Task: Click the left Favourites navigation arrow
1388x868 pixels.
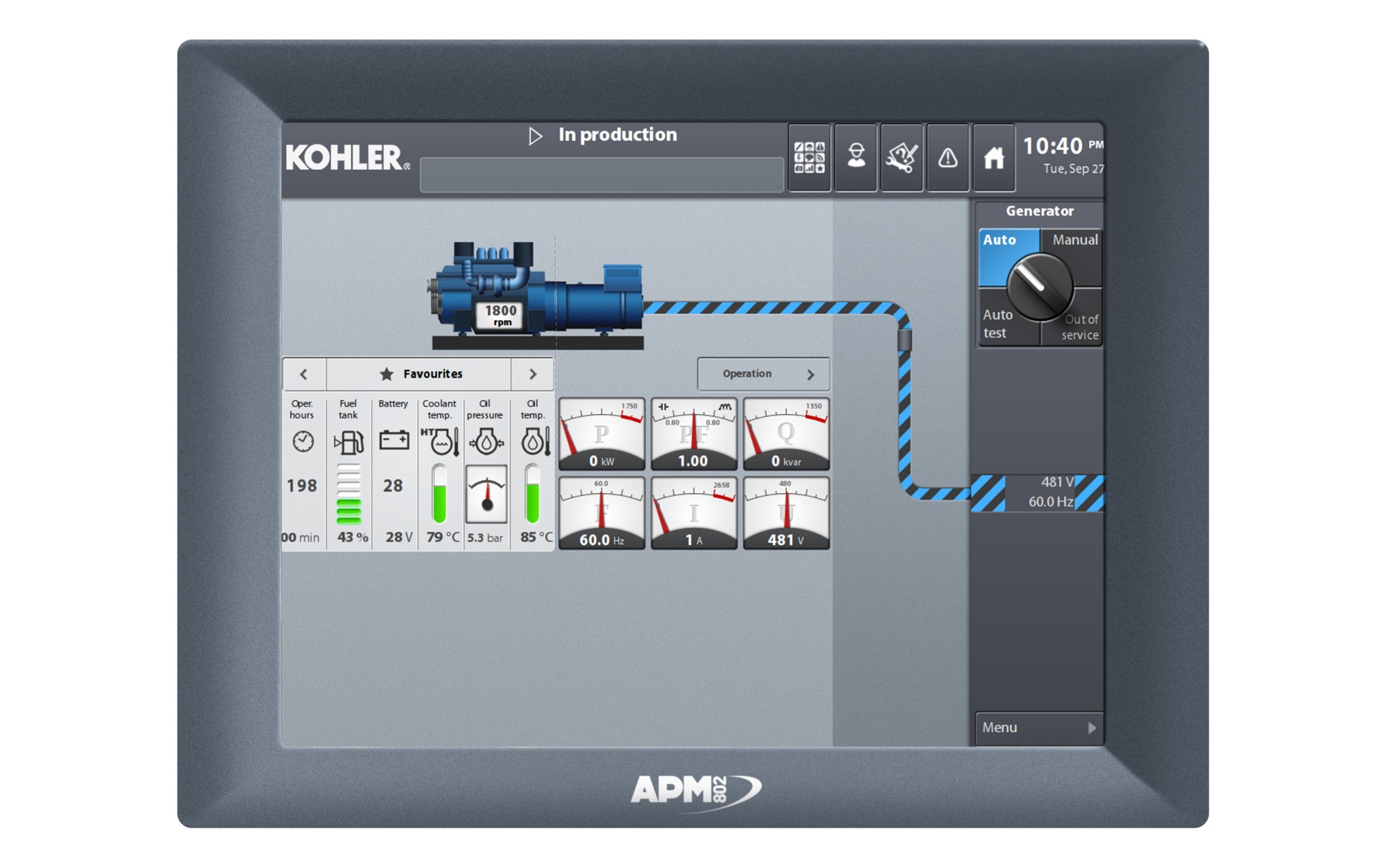Action: (x=303, y=374)
